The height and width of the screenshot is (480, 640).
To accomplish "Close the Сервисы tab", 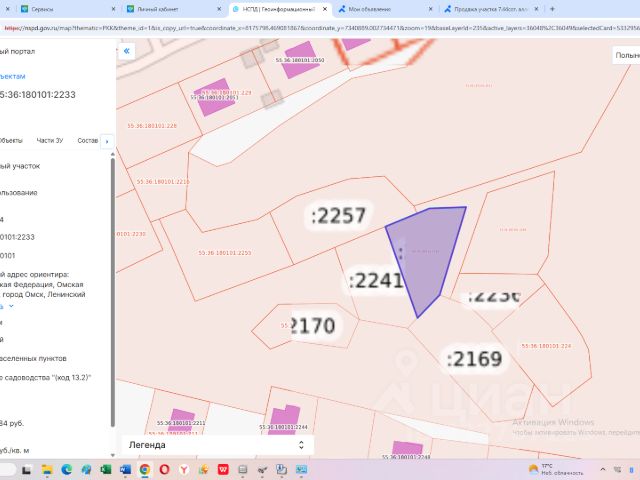I will [x=113, y=9].
